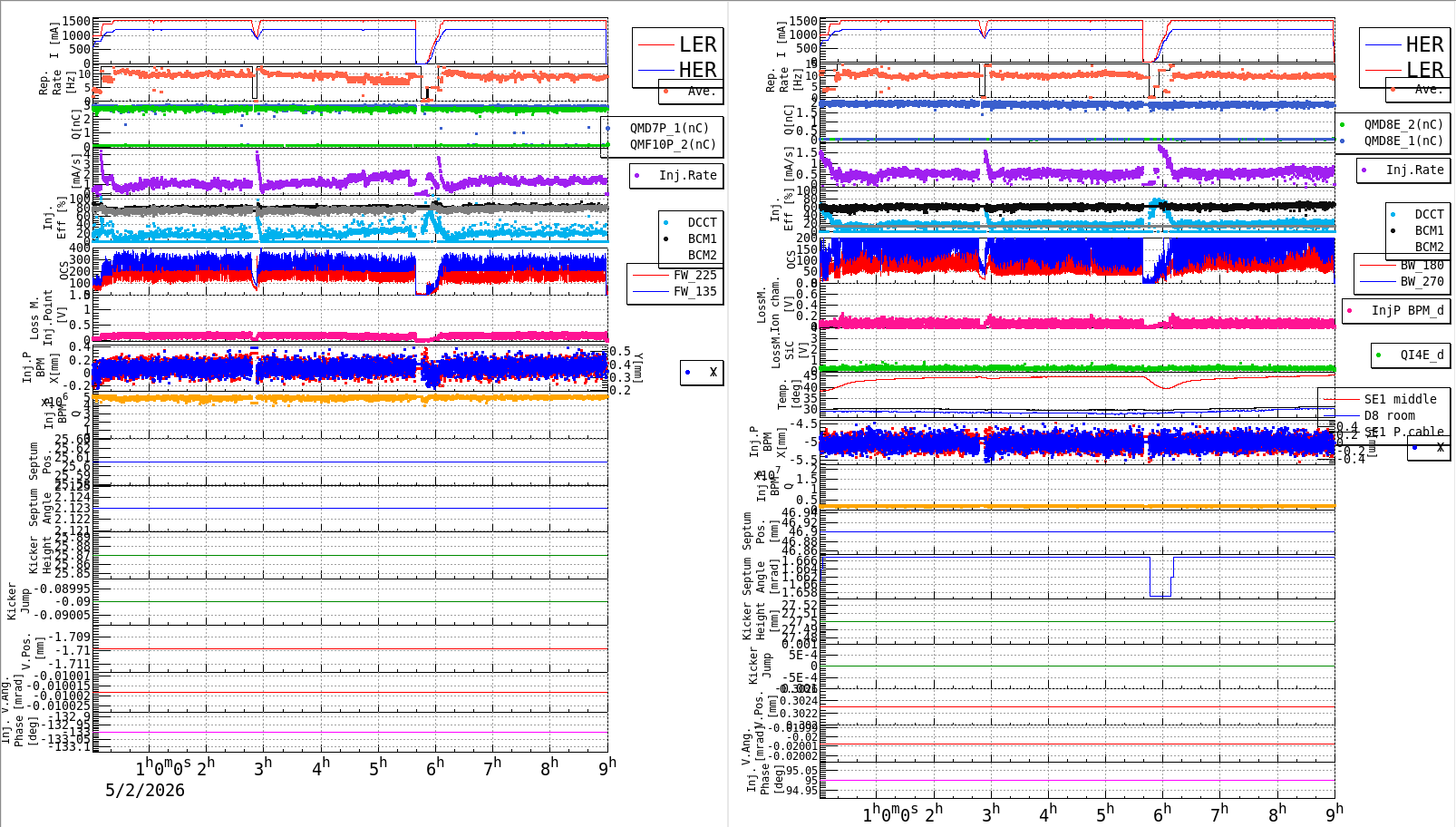Click LER in the right plot's legend
Viewport: 1456px width, 827px height.
coord(1424,70)
